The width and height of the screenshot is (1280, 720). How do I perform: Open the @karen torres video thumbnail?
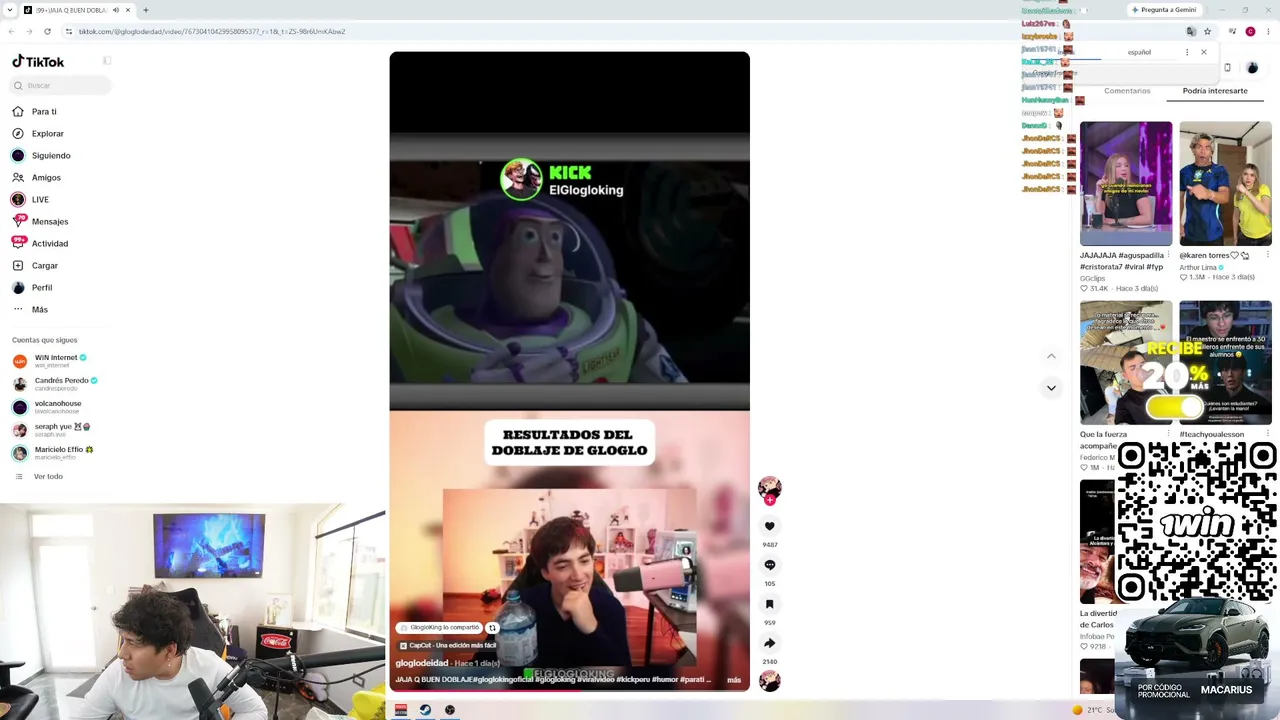pos(1225,184)
